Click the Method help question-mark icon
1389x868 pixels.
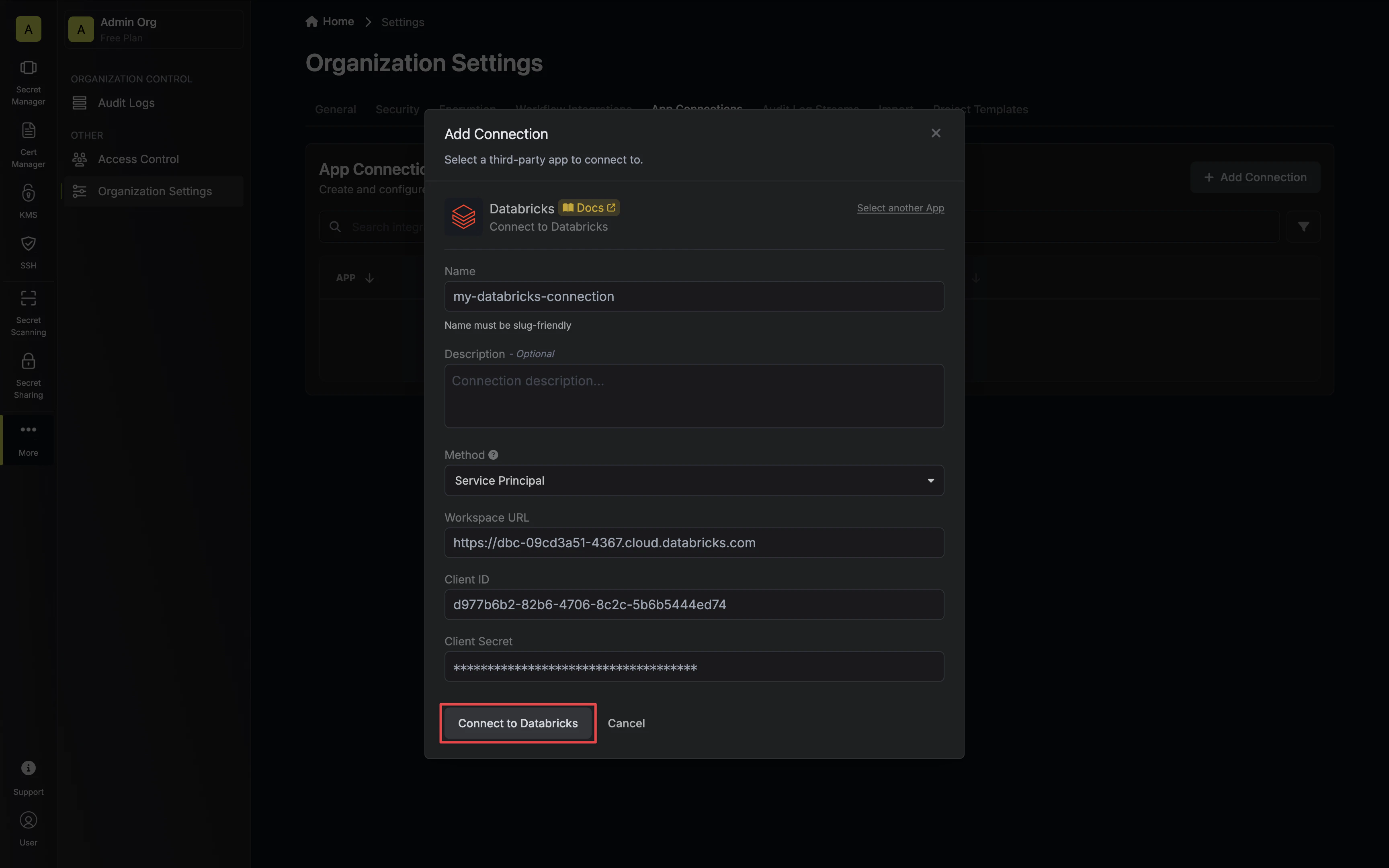point(493,454)
